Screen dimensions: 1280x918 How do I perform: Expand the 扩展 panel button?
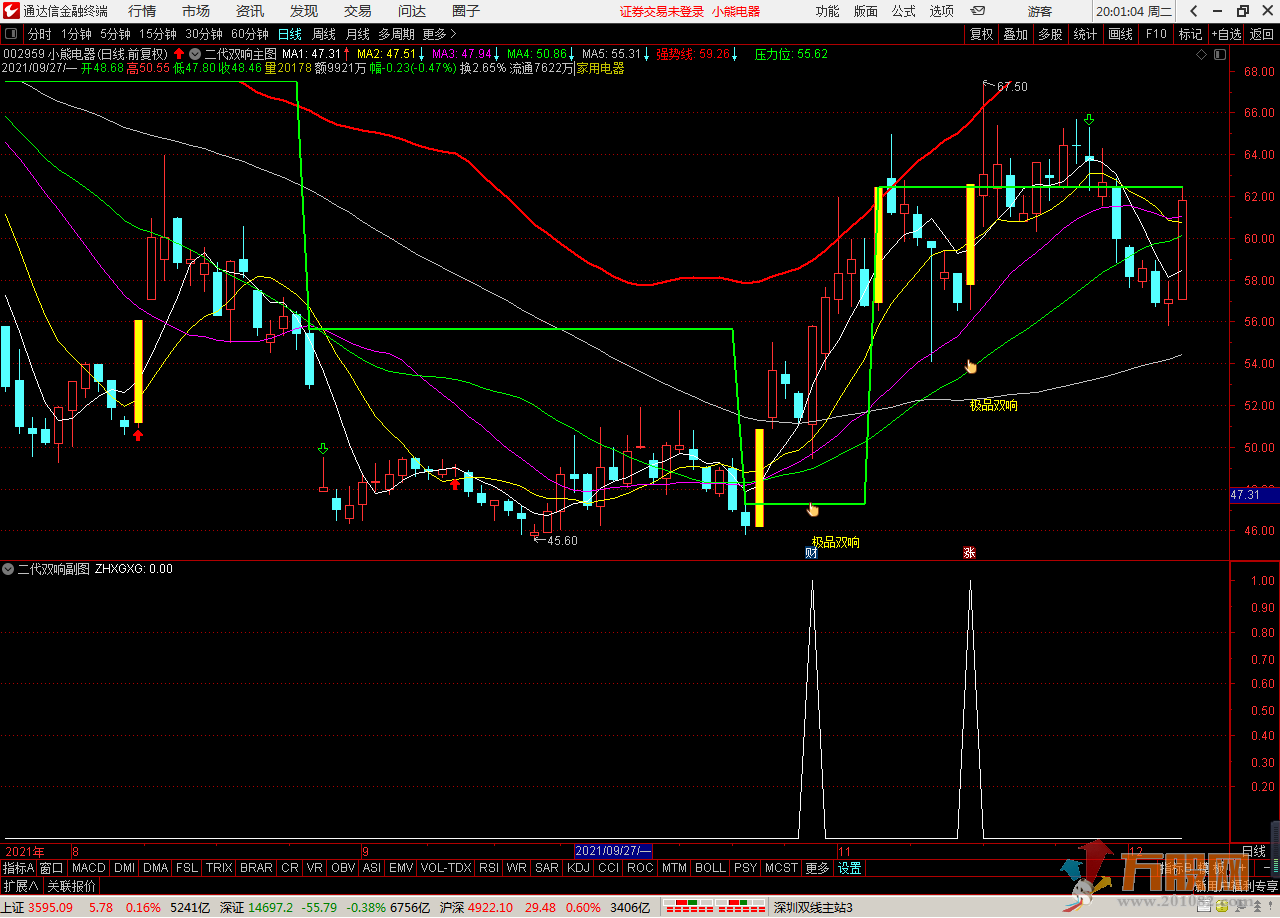pos(21,886)
